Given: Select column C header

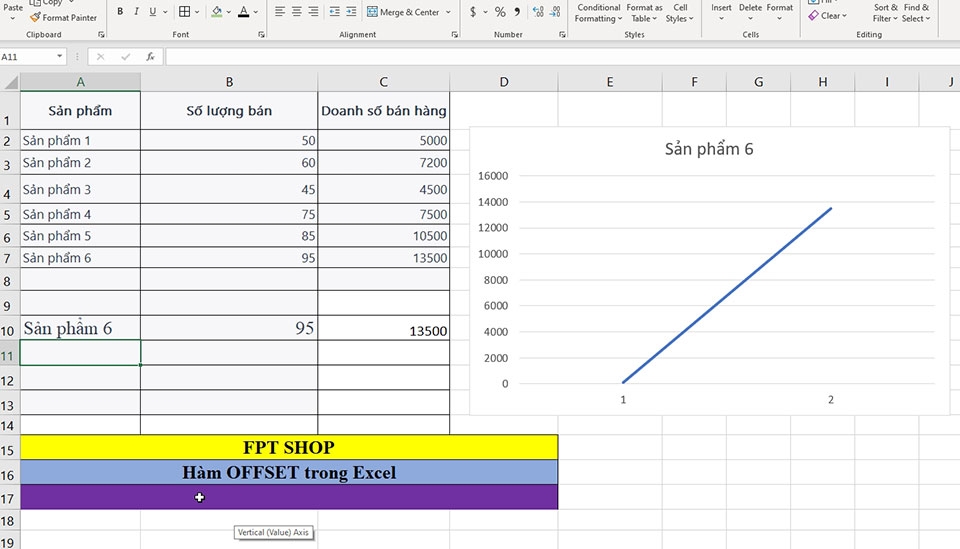Looking at the screenshot, I should click(383, 82).
